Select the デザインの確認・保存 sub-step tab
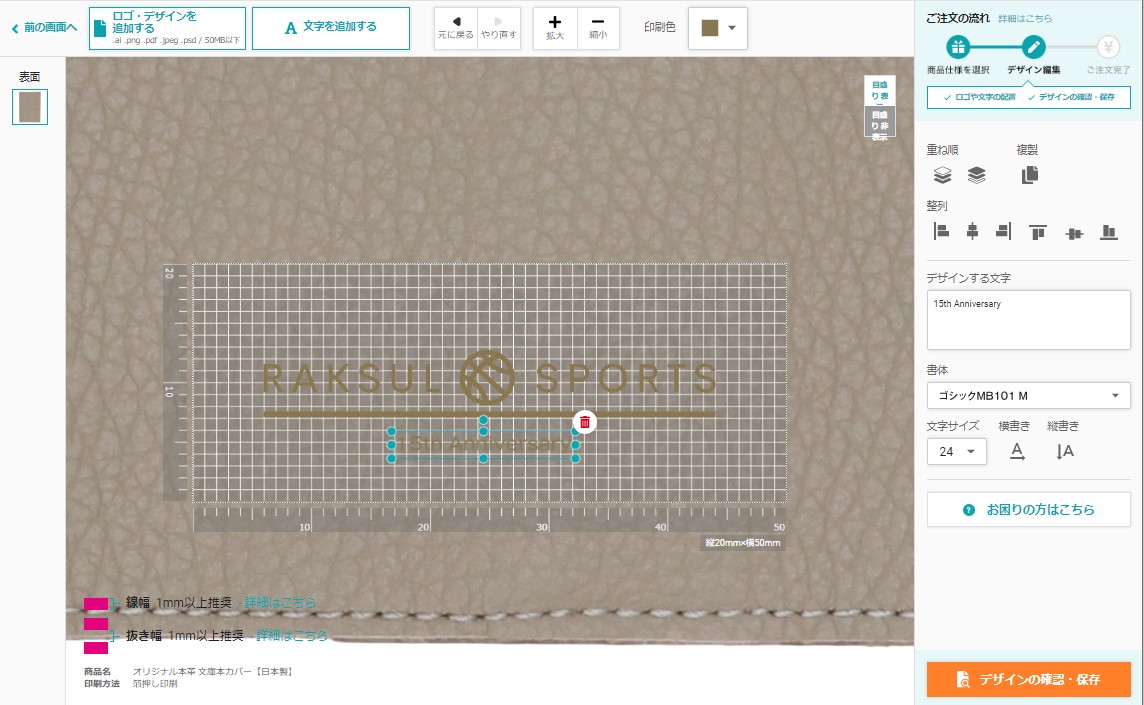Screen dimensions: 1144x705 [x=1072, y=97]
